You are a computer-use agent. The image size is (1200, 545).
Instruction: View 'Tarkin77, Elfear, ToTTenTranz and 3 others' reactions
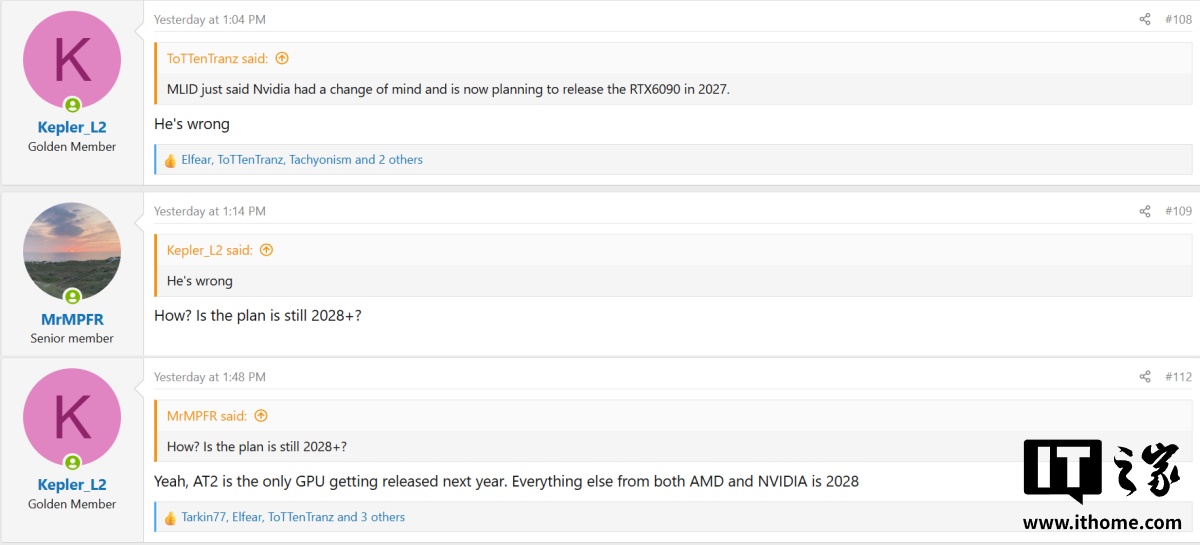293,518
